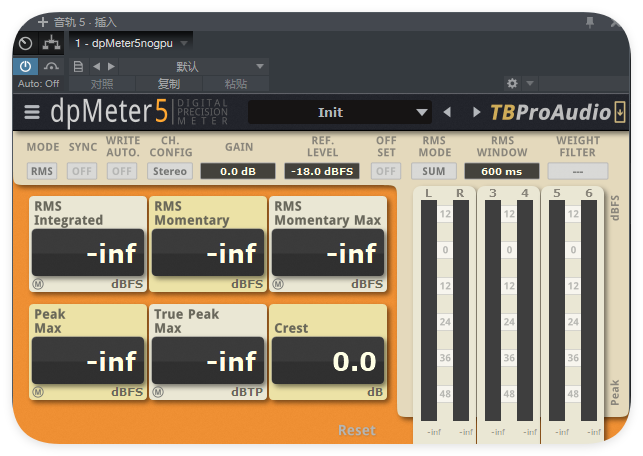Screen dimensions: 643x456
Task: Click the RMS Momentary -inf display
Action: click(208, 253)
